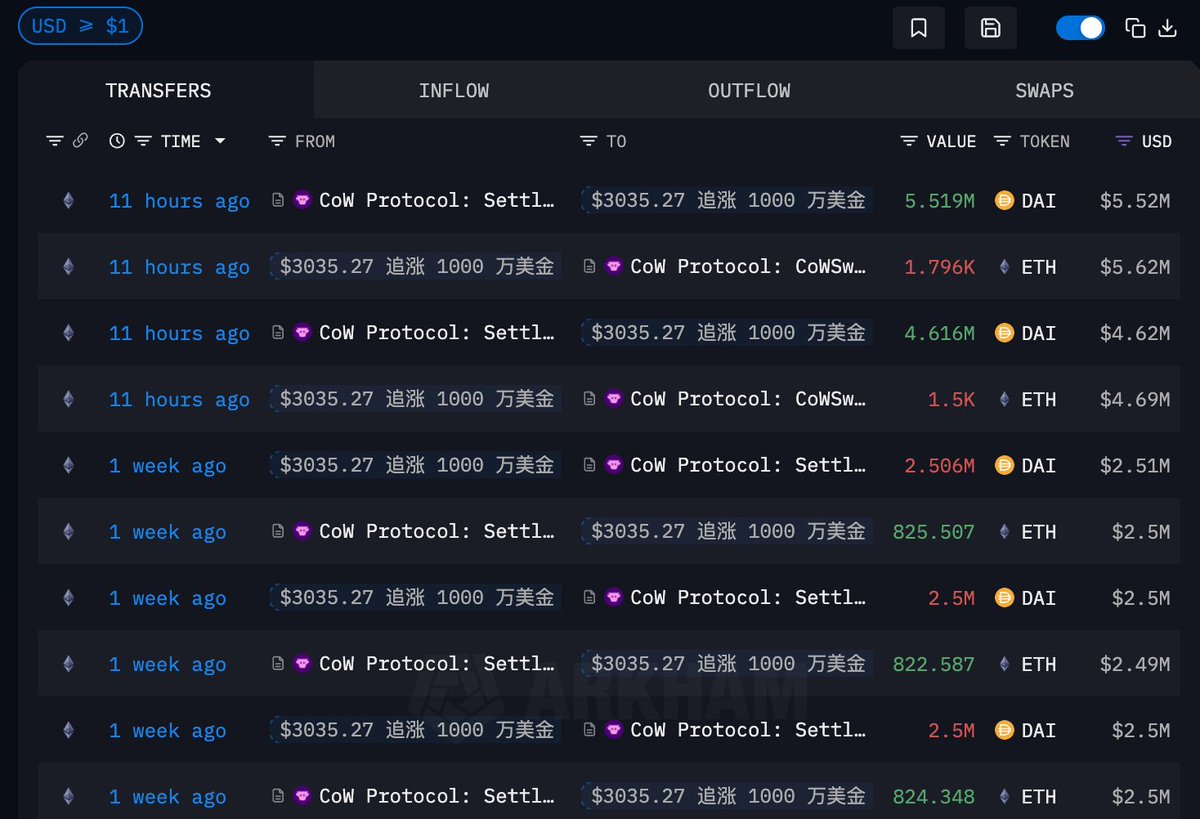Viewport: 1200px width, 819px height.
Task: Click Ethereum chain icon in 1.796K ETH row
Action: (68, 267)
